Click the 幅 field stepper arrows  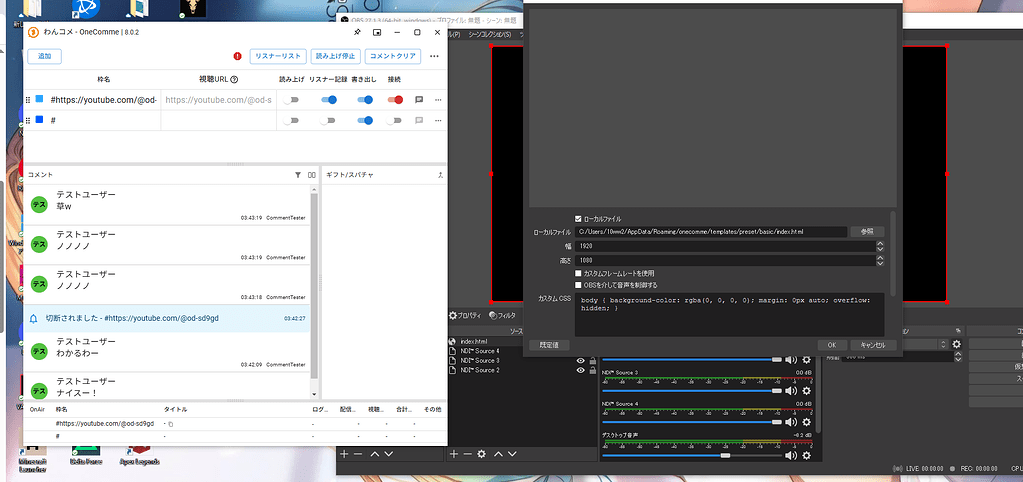[x=880, y=245]
